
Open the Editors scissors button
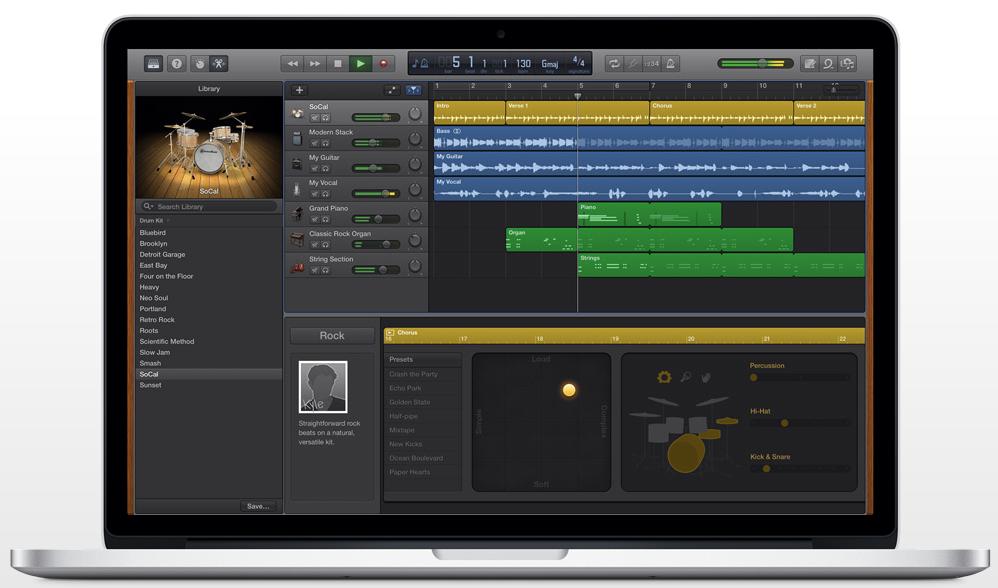219,64
